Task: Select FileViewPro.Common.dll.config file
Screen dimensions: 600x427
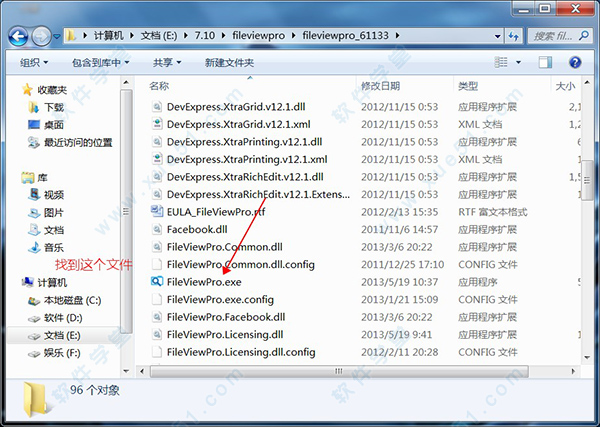Action: [x=241, y=265]
